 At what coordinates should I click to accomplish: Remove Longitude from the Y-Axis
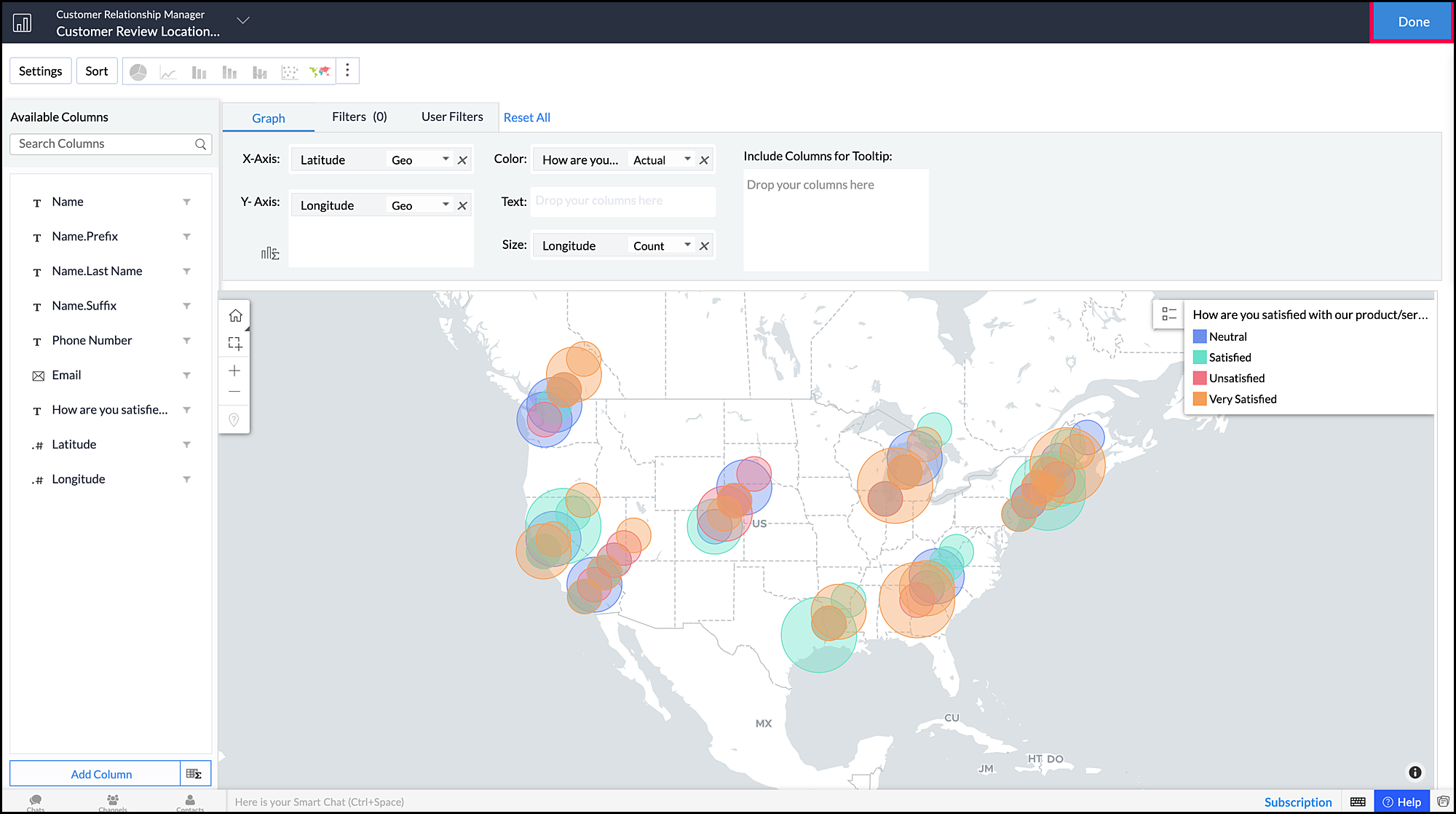(x=462, y=206)
